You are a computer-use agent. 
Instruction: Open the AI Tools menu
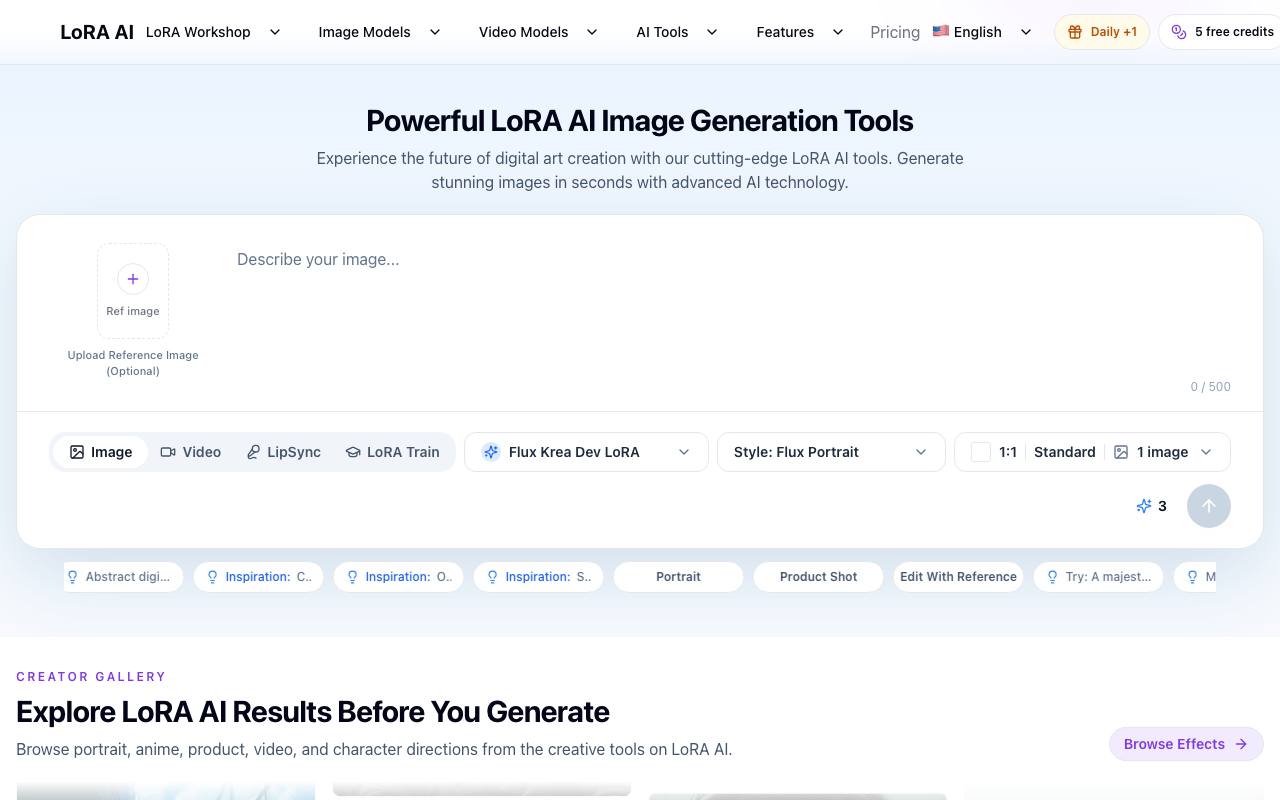pyautogui.click(x=677, y=32)
